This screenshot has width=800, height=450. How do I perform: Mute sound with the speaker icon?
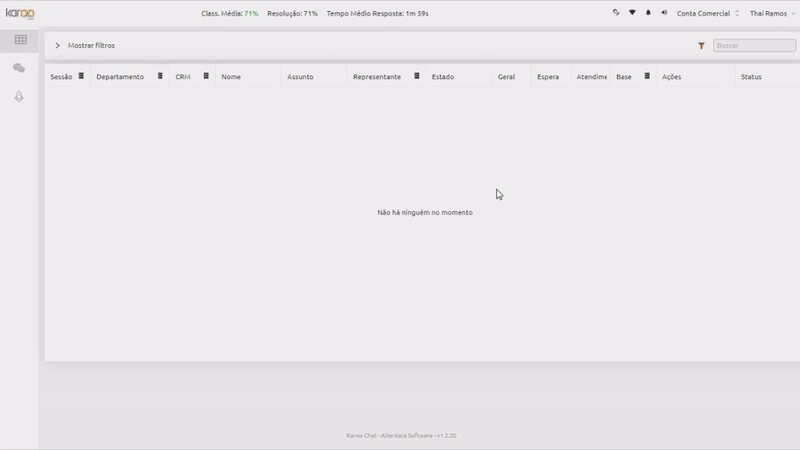click(x=664, y=13)
